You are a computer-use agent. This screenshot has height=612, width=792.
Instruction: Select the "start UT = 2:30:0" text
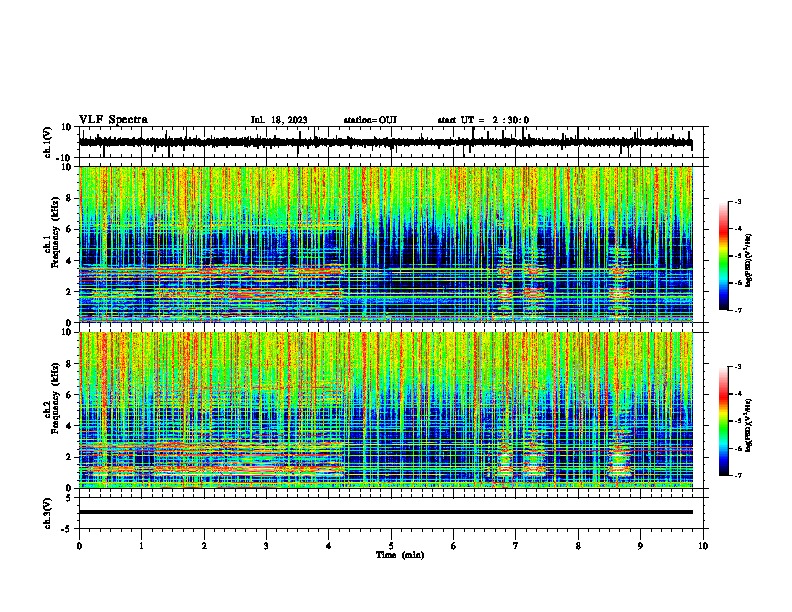point(483,120)
